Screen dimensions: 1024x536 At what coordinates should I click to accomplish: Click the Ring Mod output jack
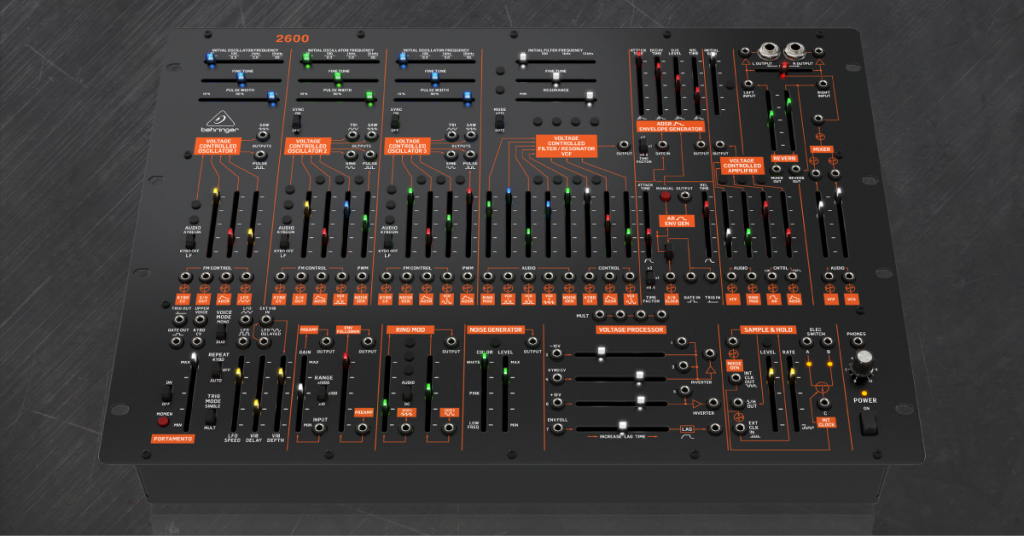(x=451, y=341)
